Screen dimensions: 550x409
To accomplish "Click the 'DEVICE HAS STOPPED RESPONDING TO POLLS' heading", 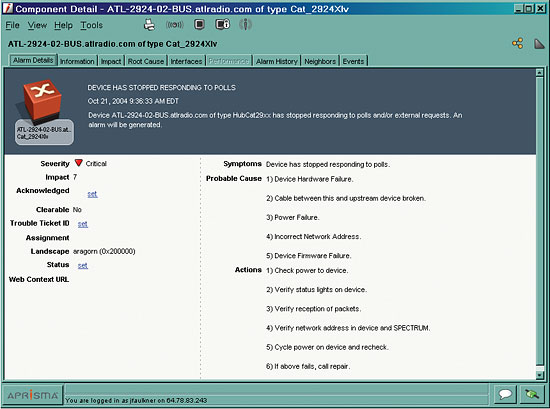I will [162, 88].
